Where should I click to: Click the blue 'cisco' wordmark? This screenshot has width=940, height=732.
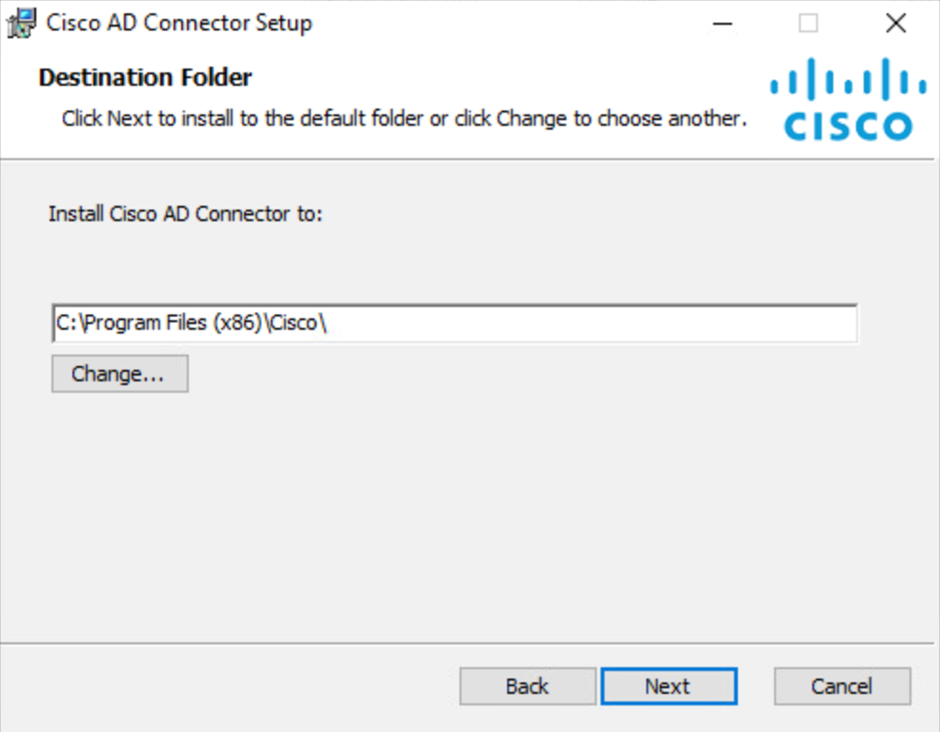pos(848,126)
